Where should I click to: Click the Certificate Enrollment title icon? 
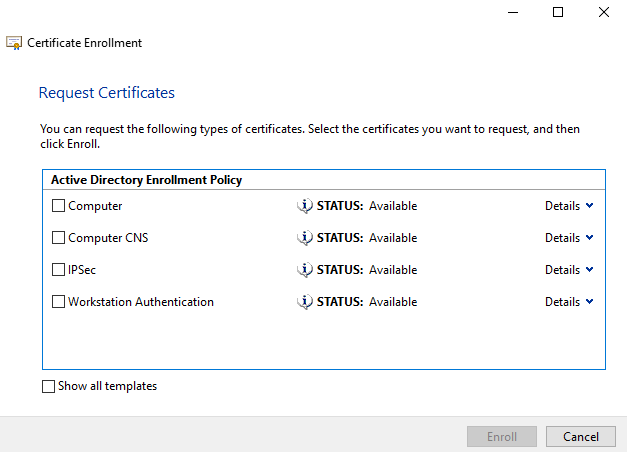click(x=14, y=43)
